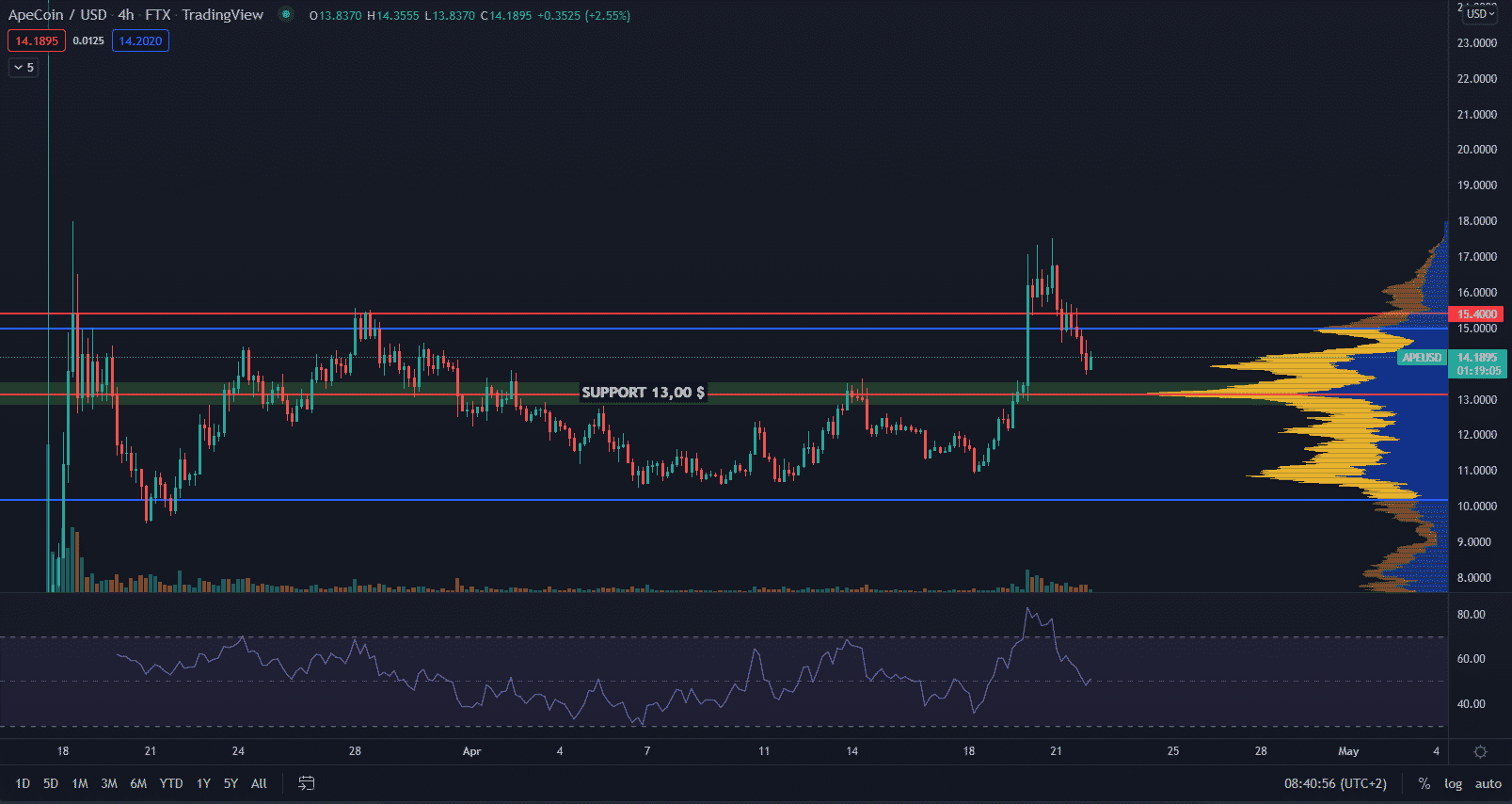Toggle auto scale option
Image resolution: width=1512 pixels, height=804 pixels.
click(x=1488, y=783)
